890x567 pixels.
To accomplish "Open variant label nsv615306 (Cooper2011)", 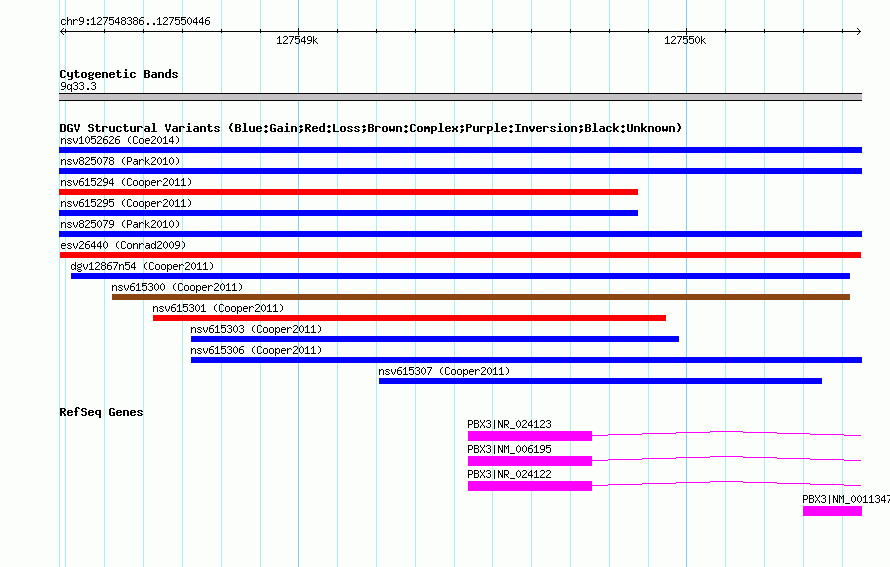I will 256,350.
